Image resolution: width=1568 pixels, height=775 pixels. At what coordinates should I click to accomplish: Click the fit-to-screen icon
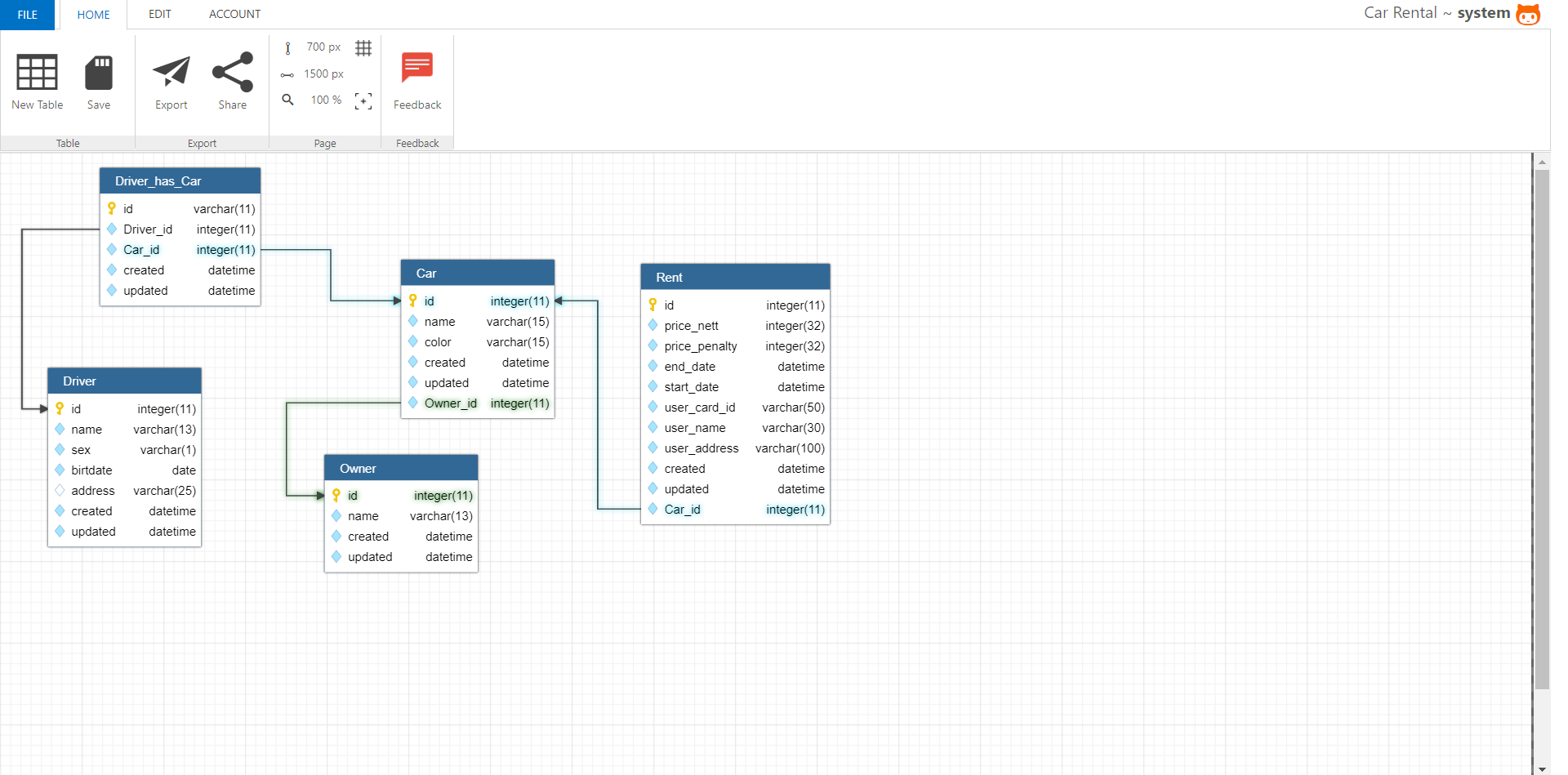(x=363, y=100)
